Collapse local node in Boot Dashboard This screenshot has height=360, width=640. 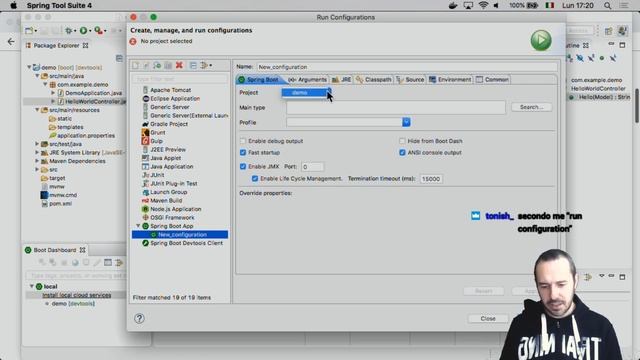32,287
